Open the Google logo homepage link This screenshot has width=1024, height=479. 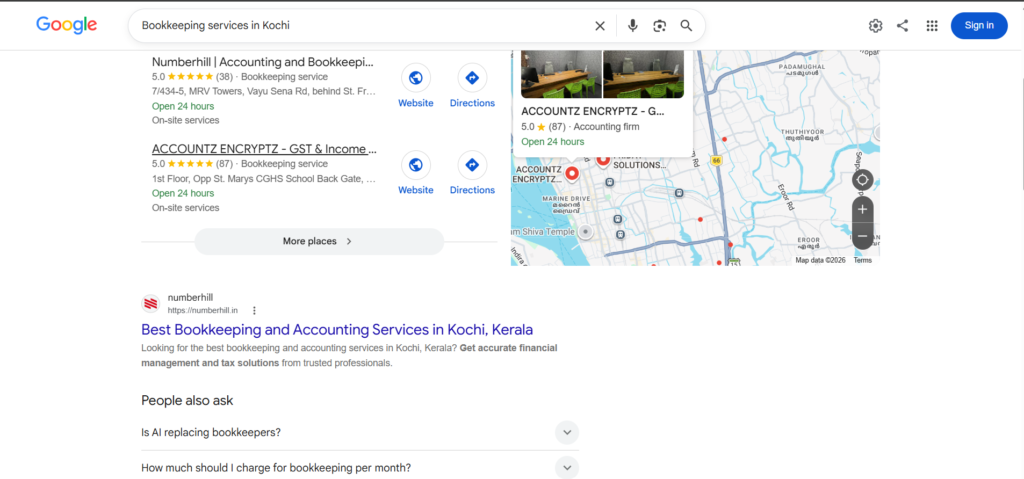pos(67,25)
